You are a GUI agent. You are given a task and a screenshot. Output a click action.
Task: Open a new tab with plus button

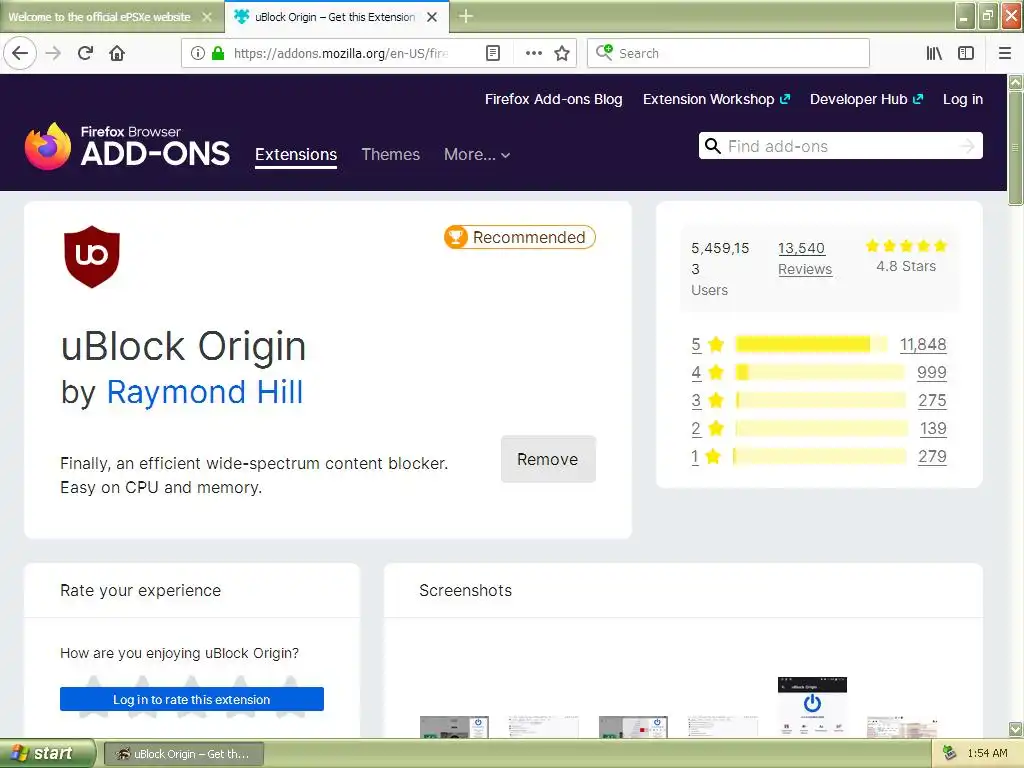tap(466, 16)
